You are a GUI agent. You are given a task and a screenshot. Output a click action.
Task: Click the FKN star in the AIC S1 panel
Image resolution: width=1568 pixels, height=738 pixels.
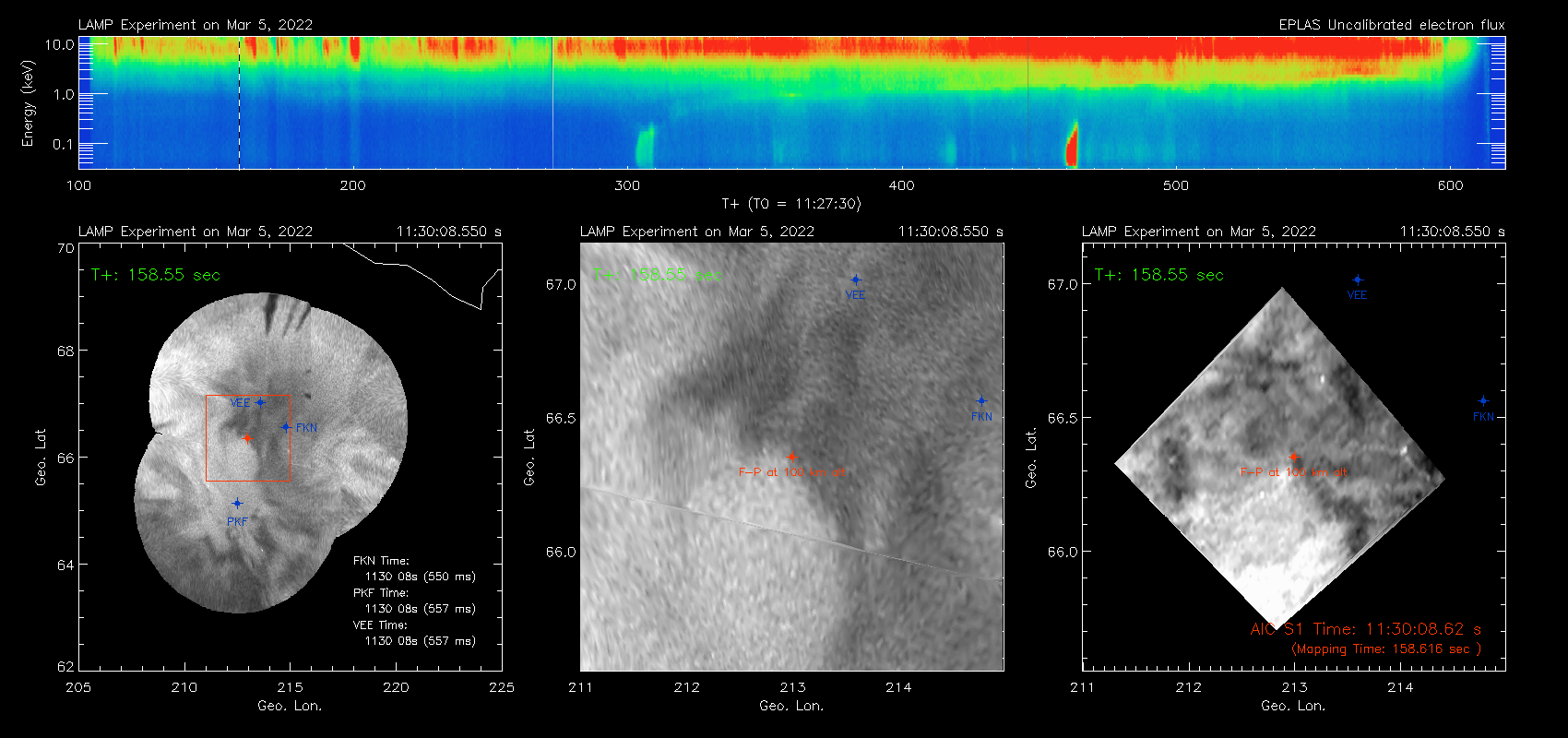click(x=1483, y=401)
